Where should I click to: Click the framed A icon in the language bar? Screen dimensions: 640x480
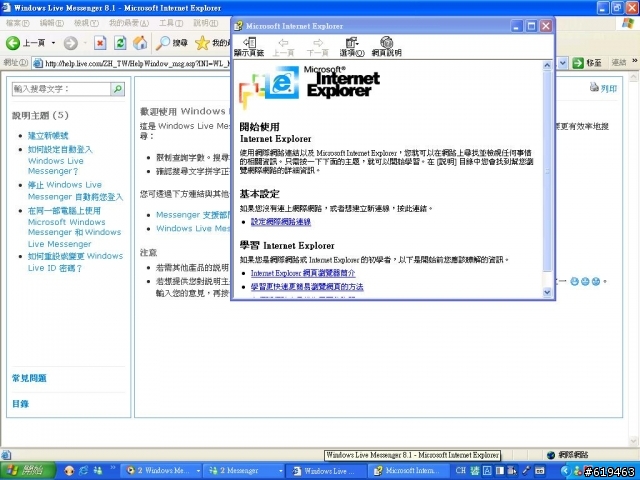click(487, 471)
